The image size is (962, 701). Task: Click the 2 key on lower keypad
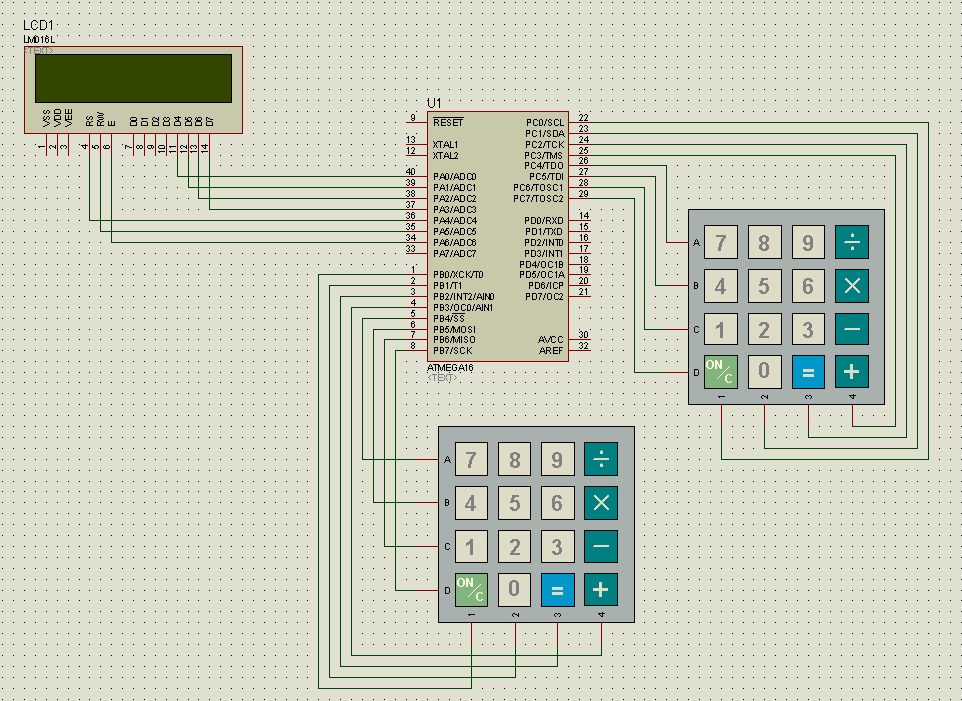(x=514, y=546)
